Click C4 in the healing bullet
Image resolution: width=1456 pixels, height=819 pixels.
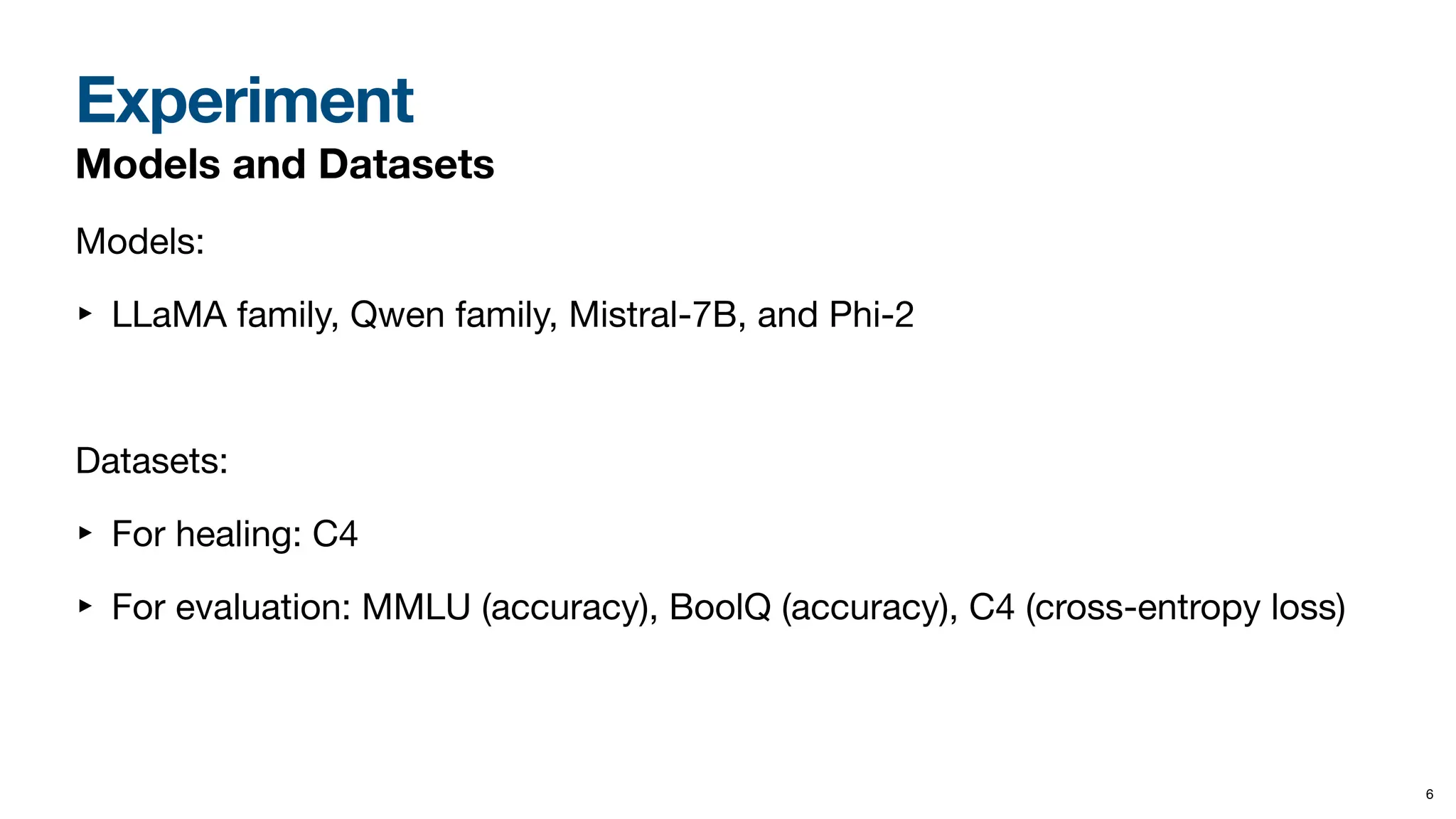335,534
